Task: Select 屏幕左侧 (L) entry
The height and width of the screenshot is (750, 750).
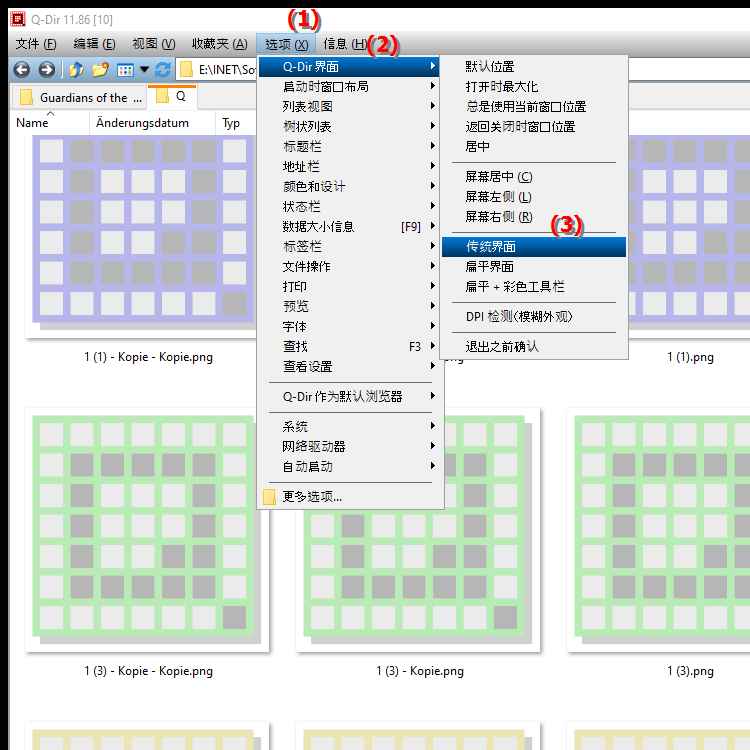Action: (534, 197)
